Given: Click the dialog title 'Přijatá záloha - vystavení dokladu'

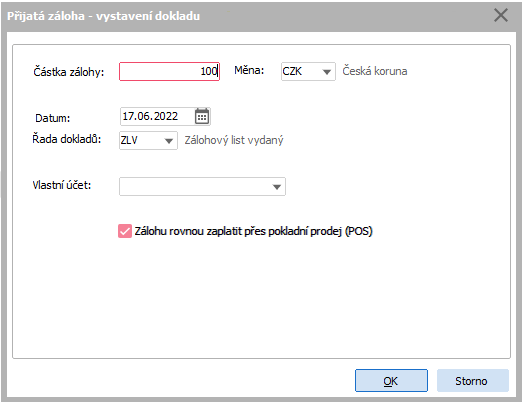Looking at the screenshot, I should pyautogui.click(x=104, y=16).
